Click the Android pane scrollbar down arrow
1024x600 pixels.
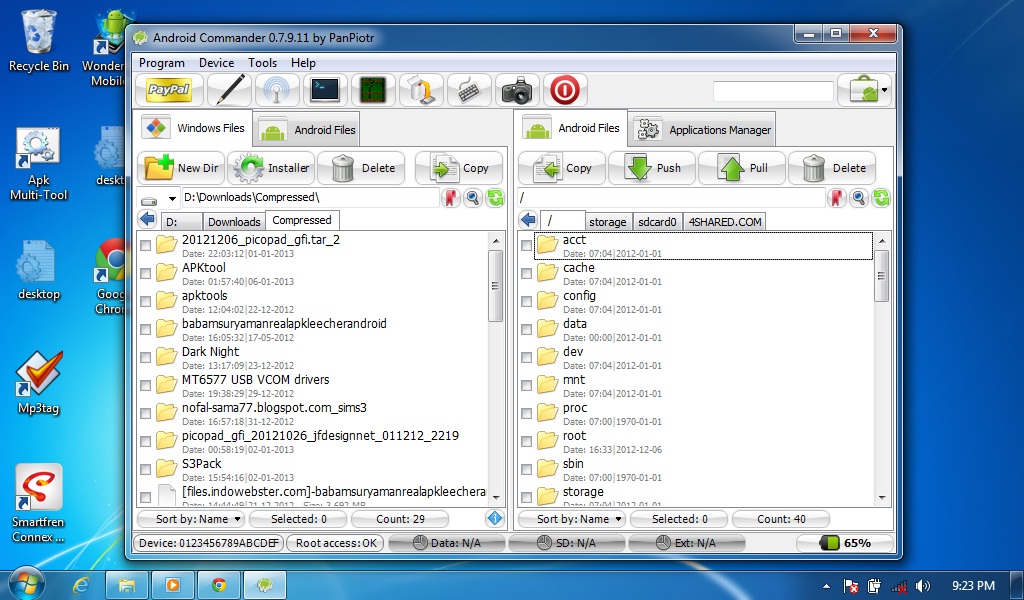[882, 497]
